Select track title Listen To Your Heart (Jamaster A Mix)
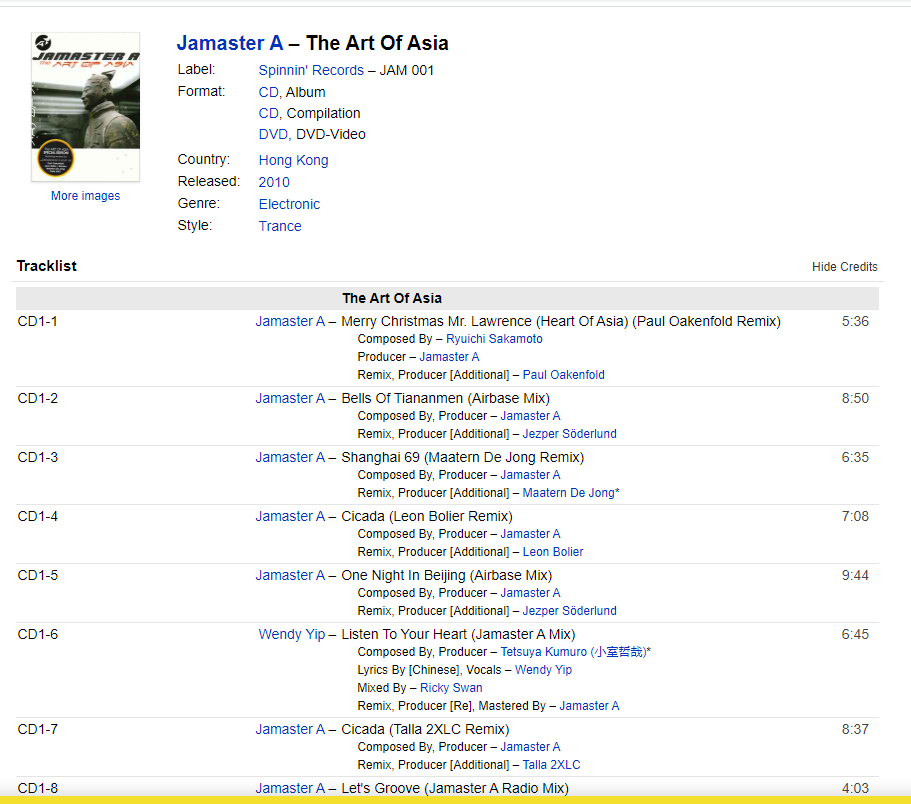Viewport: 911px width, 804px height. pos(458,634)
